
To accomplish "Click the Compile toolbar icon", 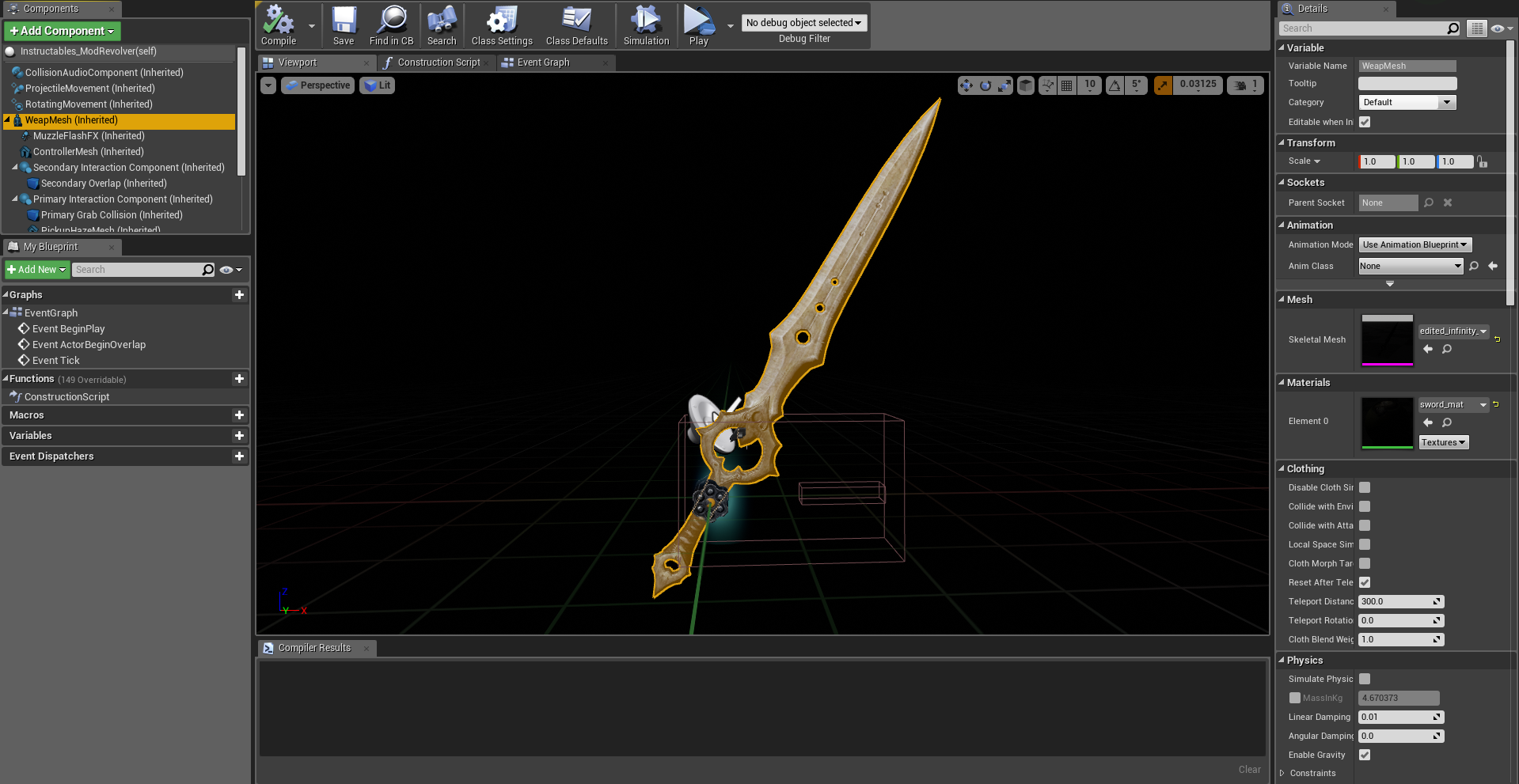I will click(279, 25).
